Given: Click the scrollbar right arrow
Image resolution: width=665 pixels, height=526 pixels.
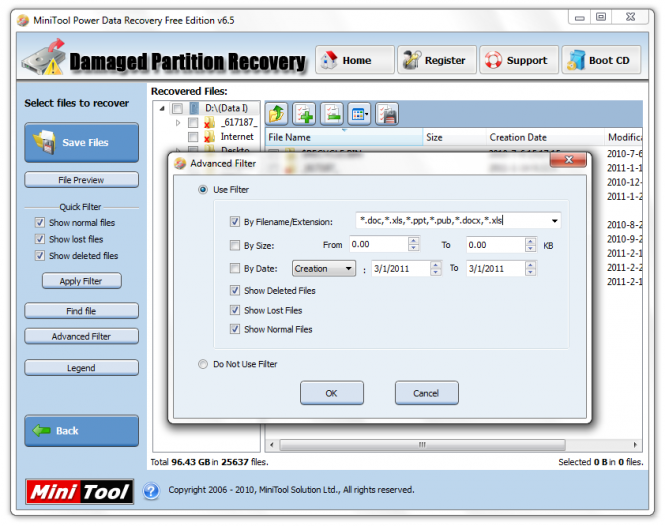Looking at the screenshot, I should click(635, 445).
